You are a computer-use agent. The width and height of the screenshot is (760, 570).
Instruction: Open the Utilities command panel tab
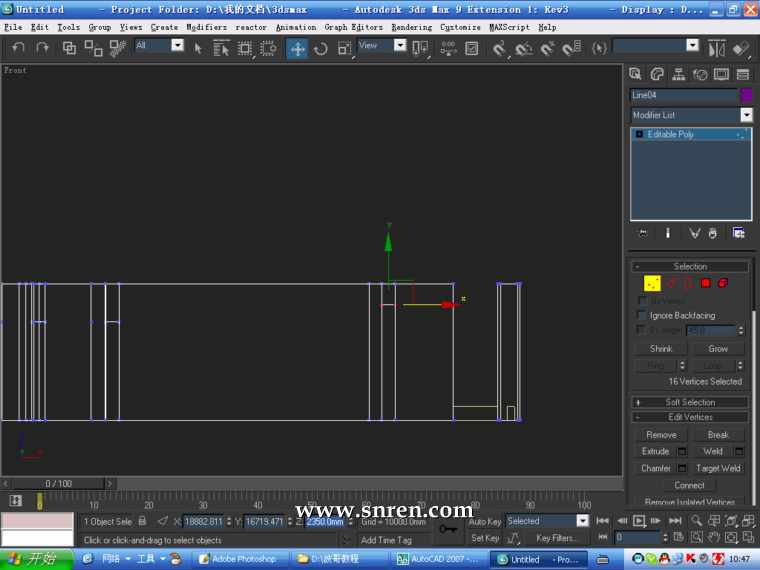pos(743,74)
